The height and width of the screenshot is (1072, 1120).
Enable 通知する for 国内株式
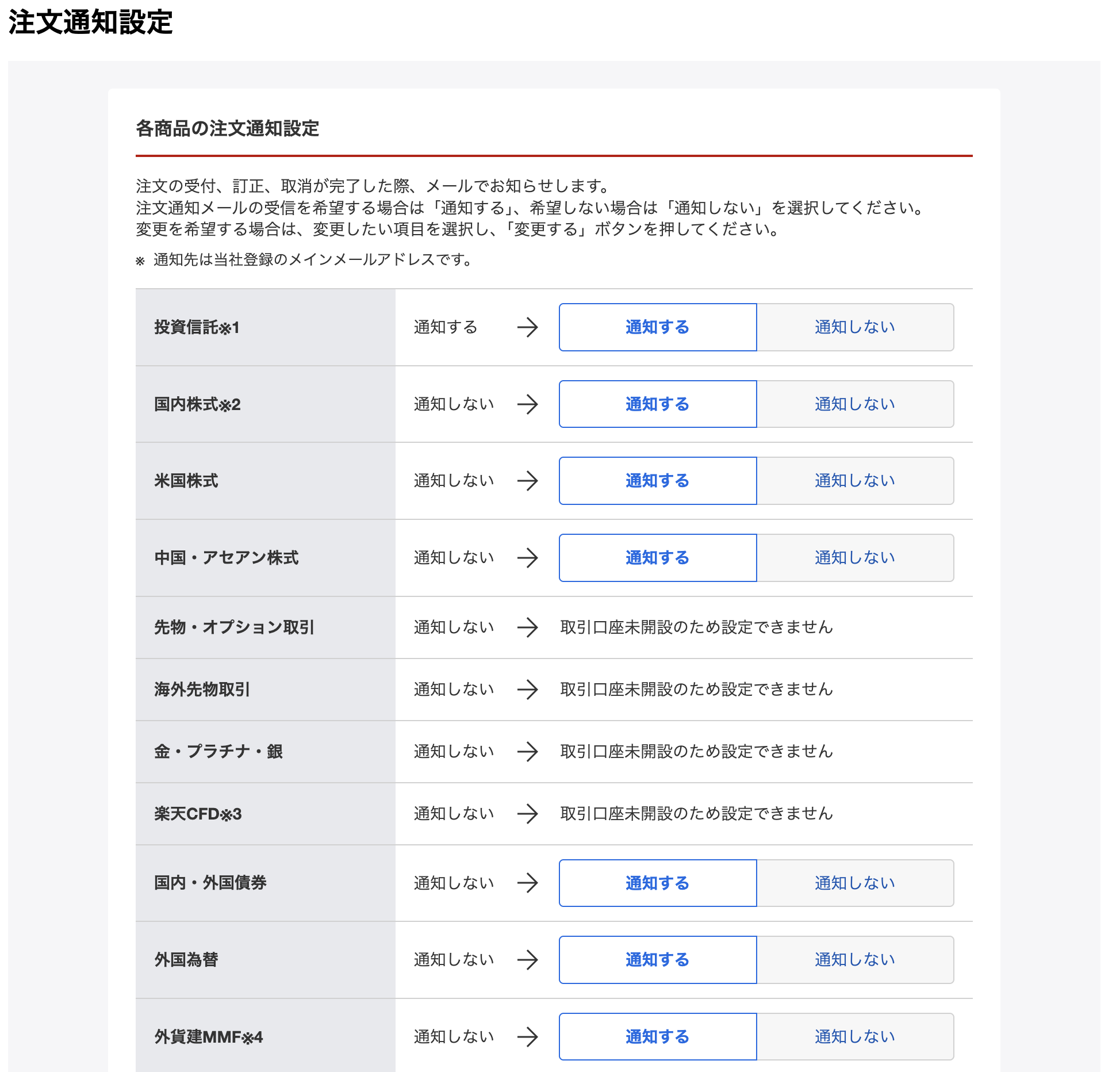tap(658, 404)
